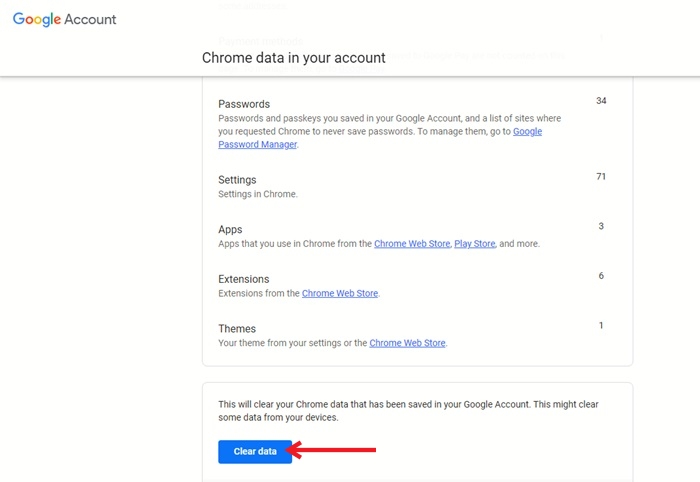Viewport: 700px width, 482px height.
Task: Click 'Settings in Chrome.' description text
Action: point(258,194)
